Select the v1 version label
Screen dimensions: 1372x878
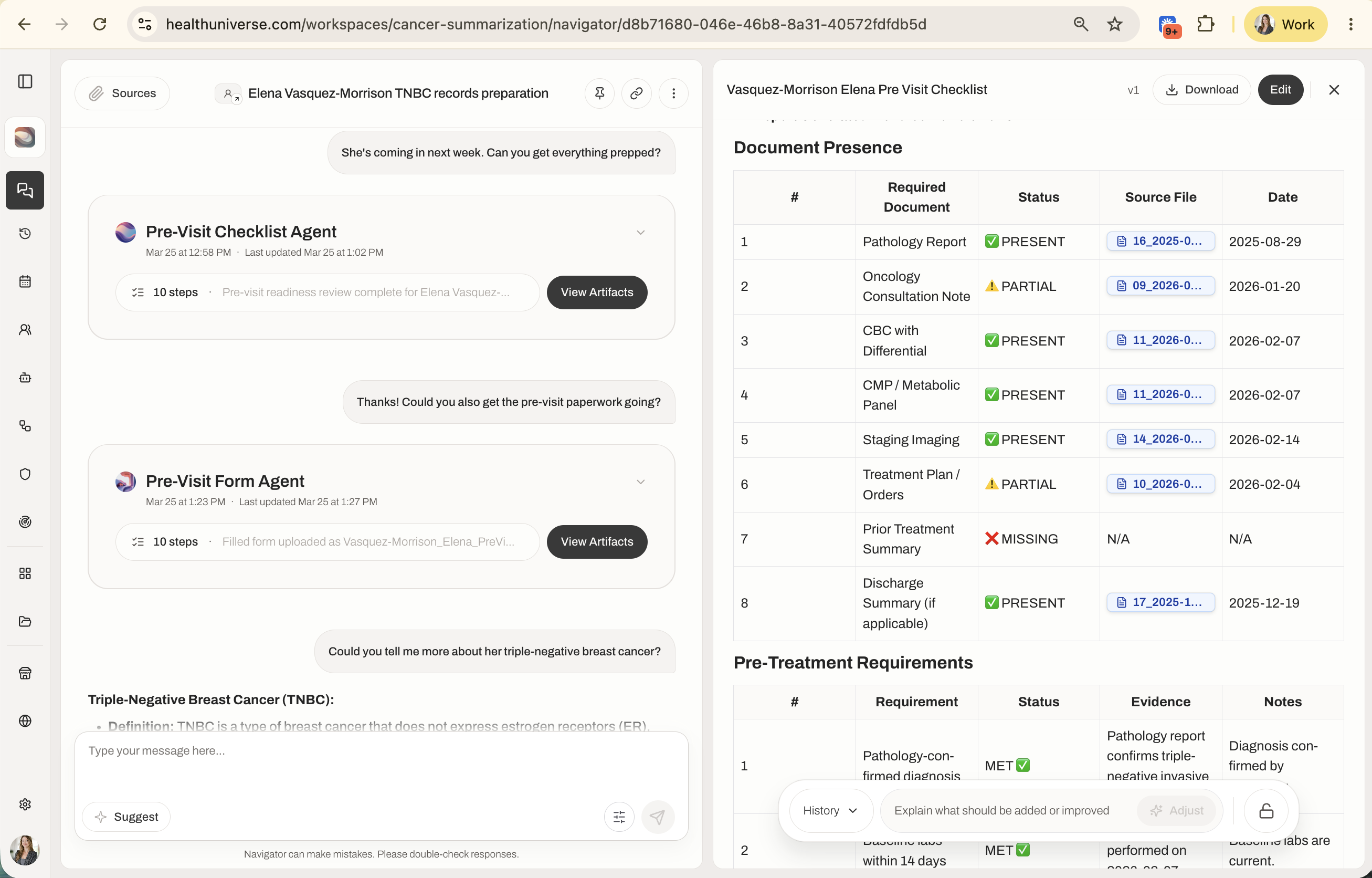(1133, 89)
